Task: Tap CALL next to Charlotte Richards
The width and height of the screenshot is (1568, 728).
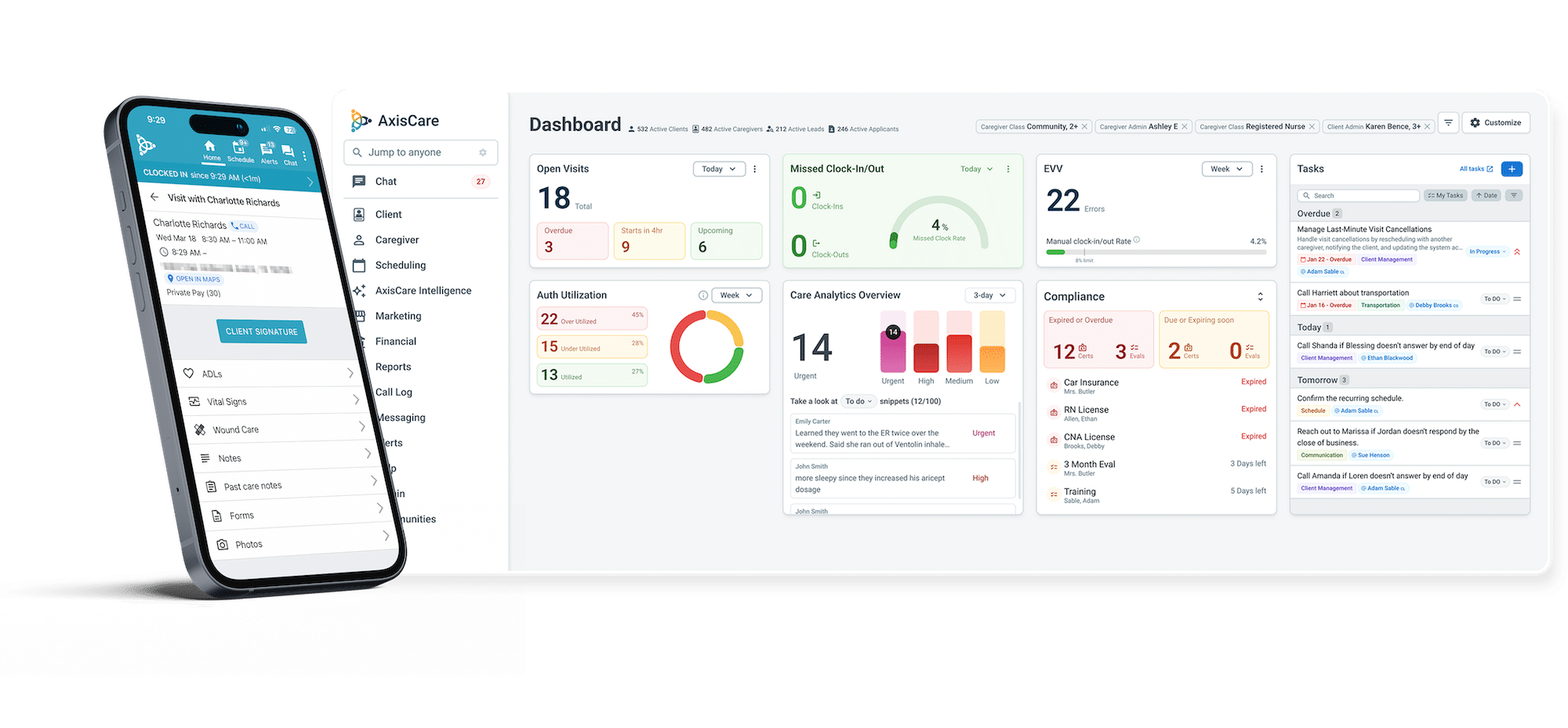Action: click(243, 226)
